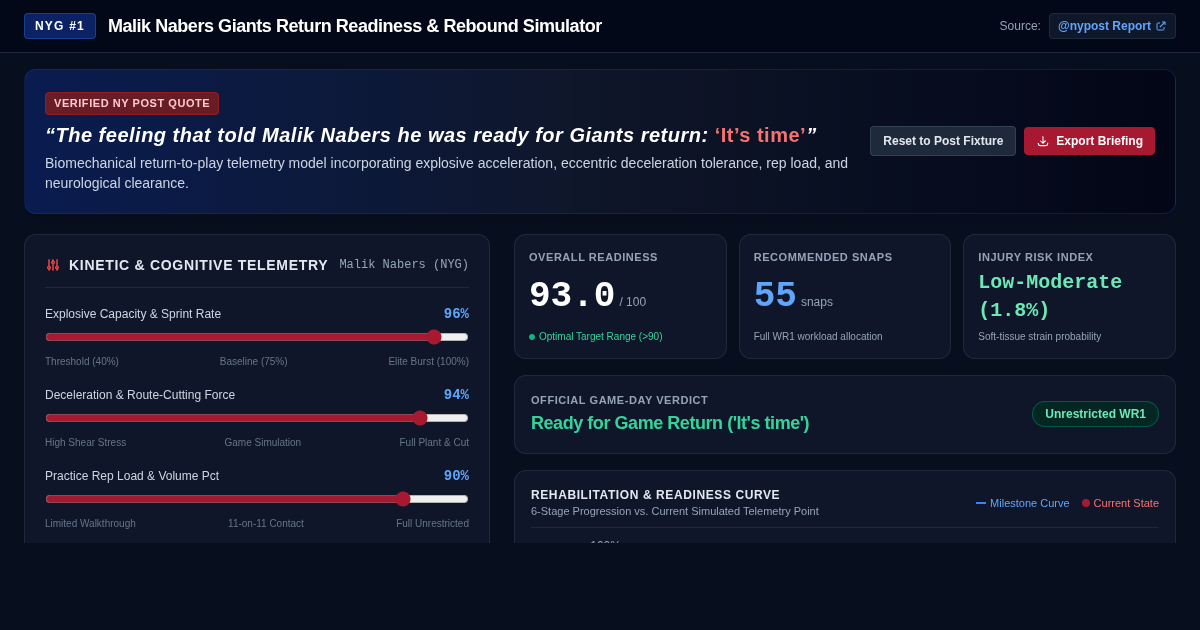Screen dimensions: 1200x630
Task: Click the 'Recommended Snaps' card heading
Action: click(x=823, y=257)
